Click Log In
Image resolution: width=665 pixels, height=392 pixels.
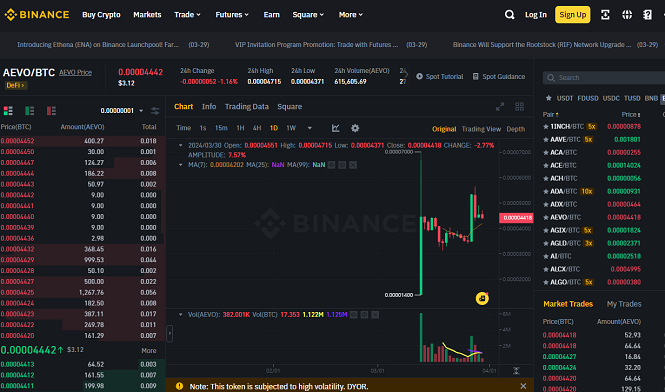click(x=536, y=15)
